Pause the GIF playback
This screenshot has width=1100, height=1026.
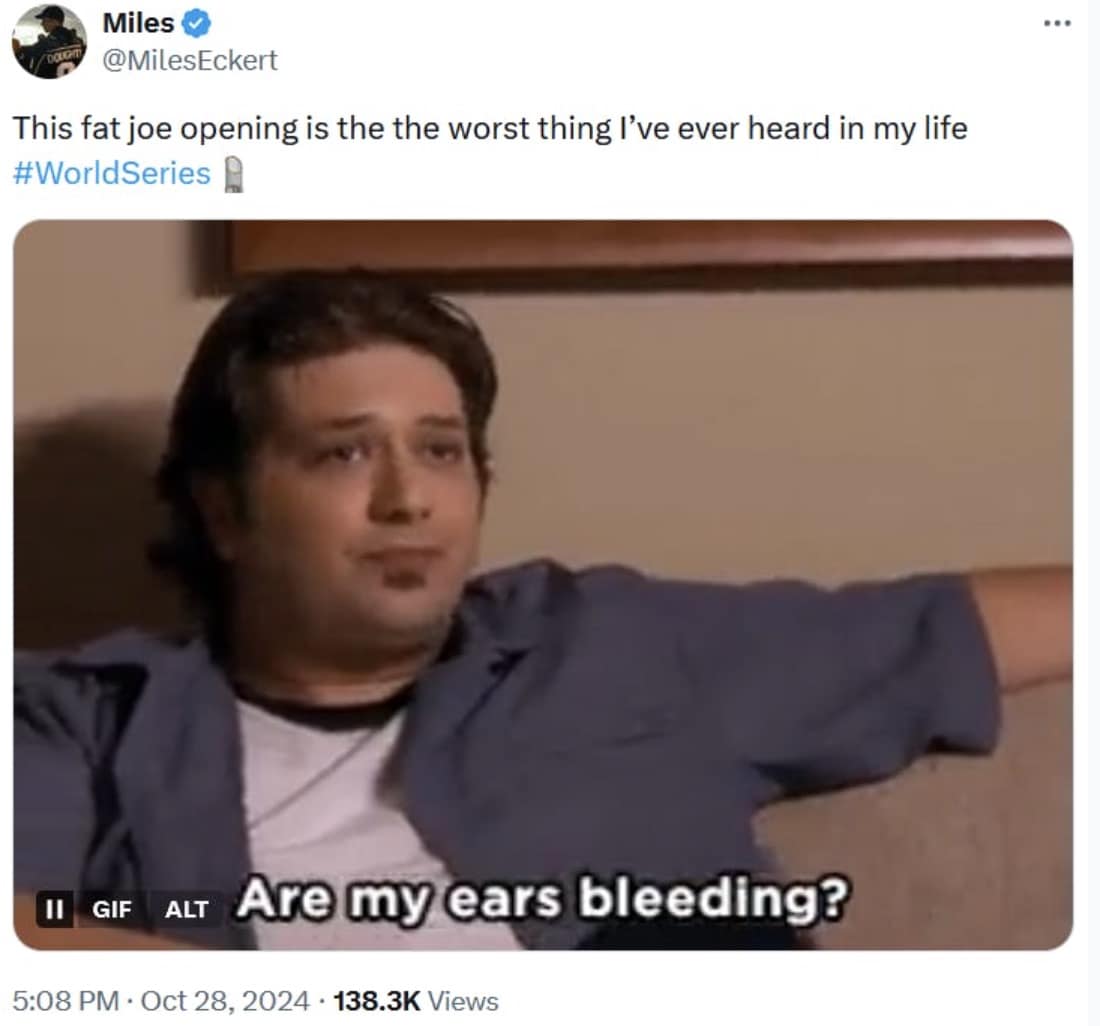54,909
